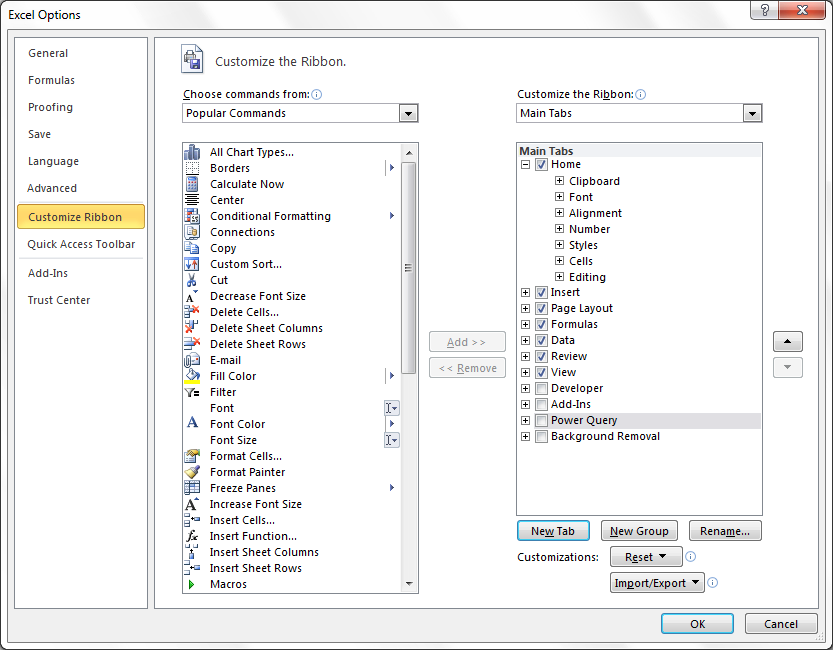The image size is (833, 650).
Task: Expand the Clipboard group
Action: (559, 181)
